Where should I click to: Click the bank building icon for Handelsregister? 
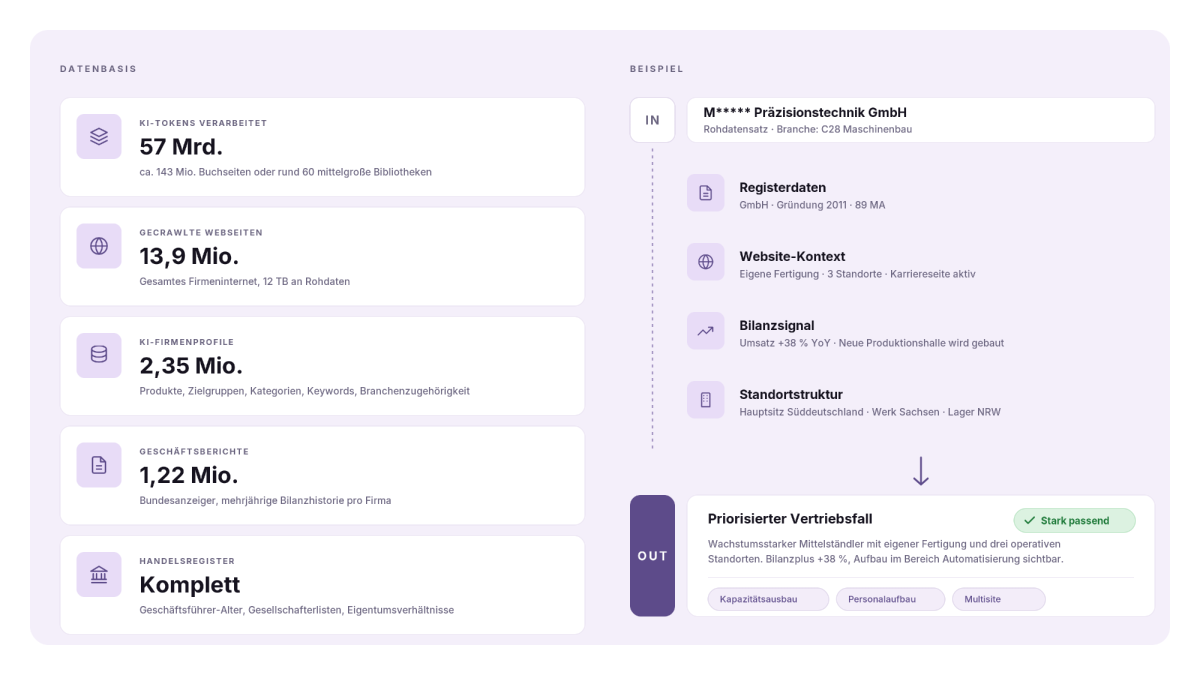tap(99, 574)
